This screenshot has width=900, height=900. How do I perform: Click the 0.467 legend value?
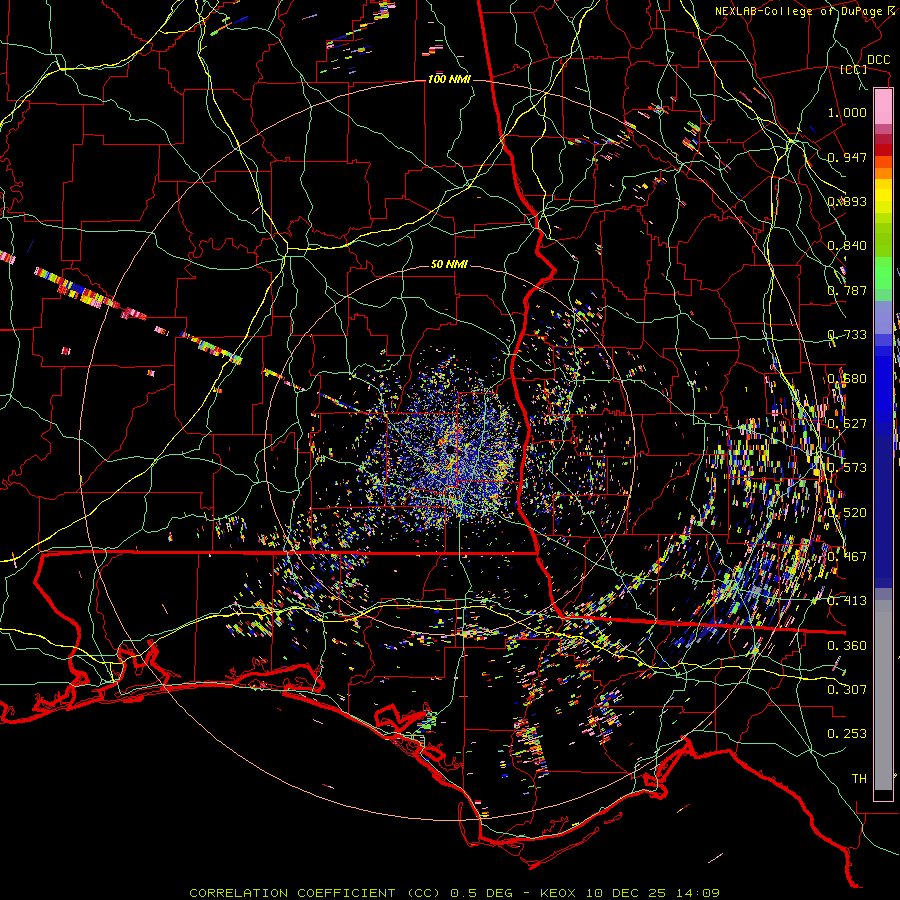point(847,557)
